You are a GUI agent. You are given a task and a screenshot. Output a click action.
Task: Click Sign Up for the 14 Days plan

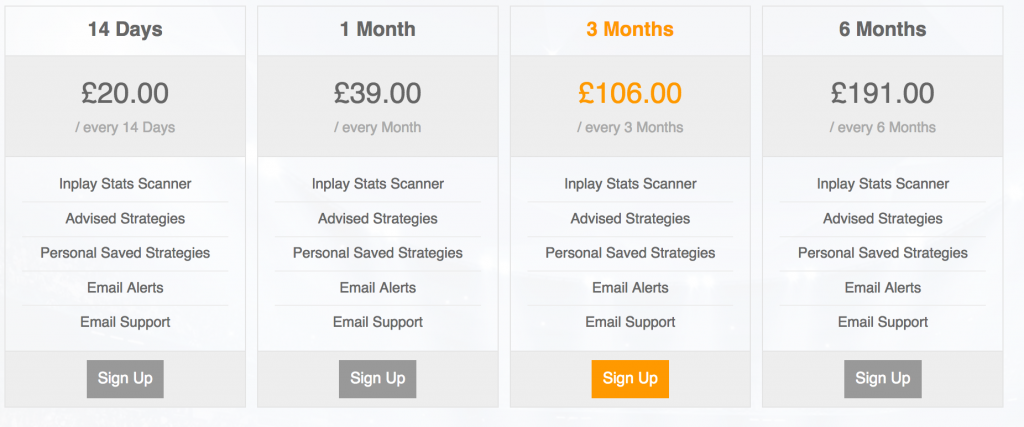(125, 379)
